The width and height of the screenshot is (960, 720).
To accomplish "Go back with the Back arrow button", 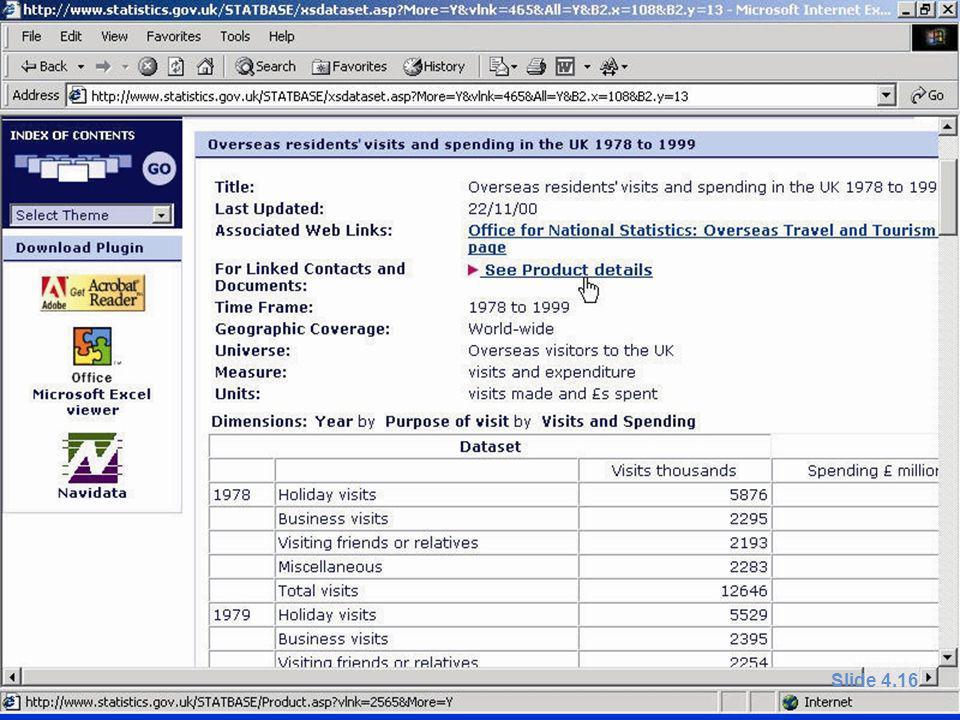I will [43, 66].
